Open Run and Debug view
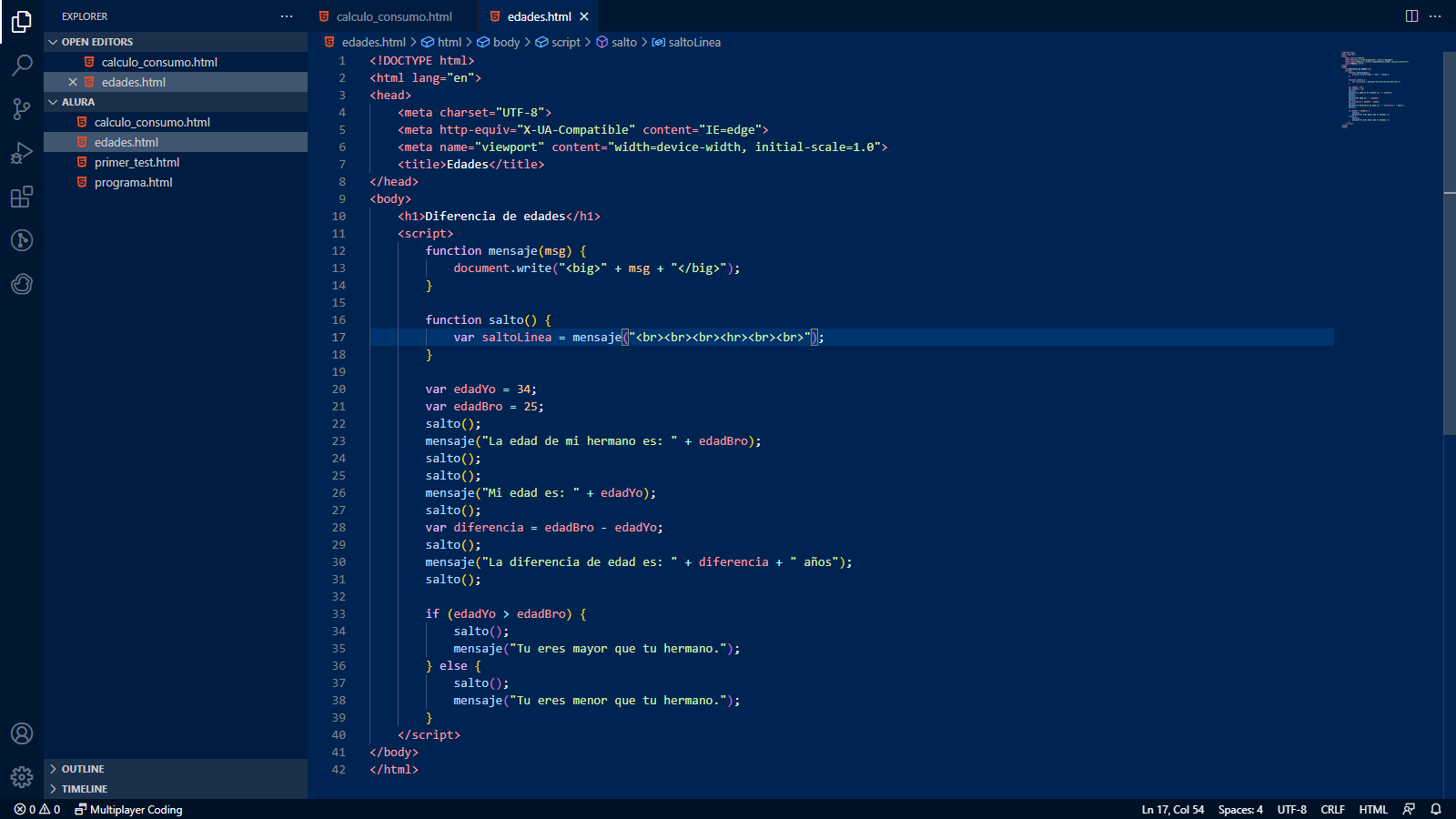Viewport: 1456px width, 819px height. pyautogui.click(x=22, y=152)
